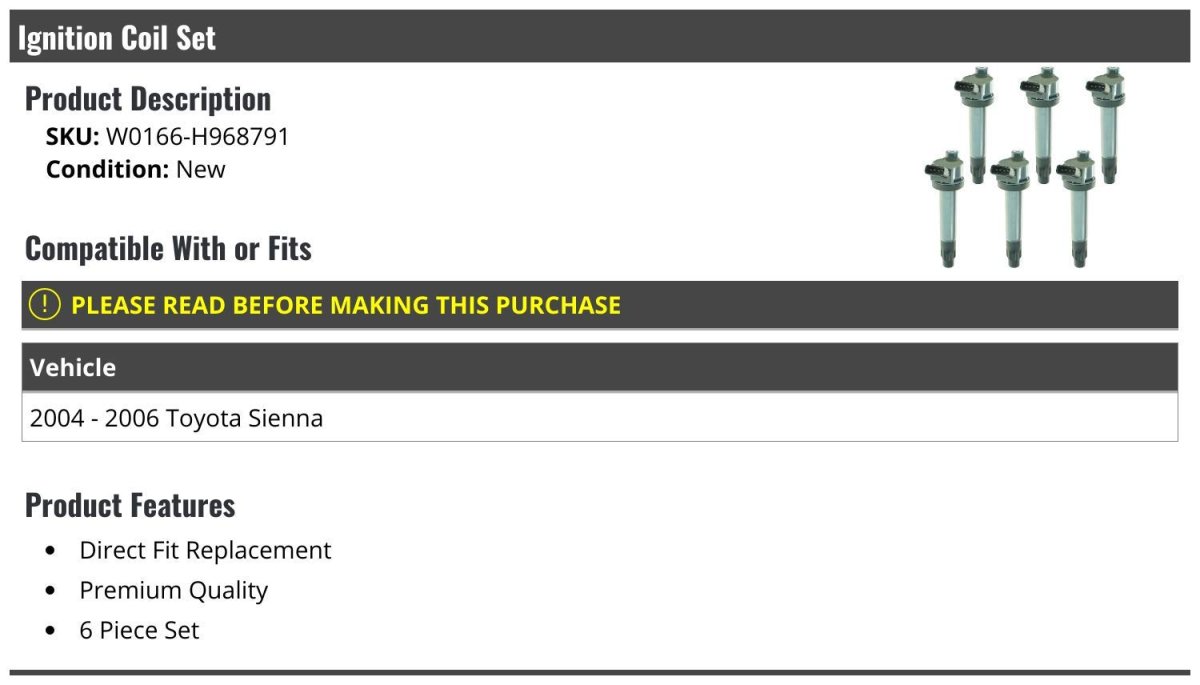Click the top-right ignition coil in the photo
Viewport: 1200px width, 685px height.
(x=1104, y=120)
